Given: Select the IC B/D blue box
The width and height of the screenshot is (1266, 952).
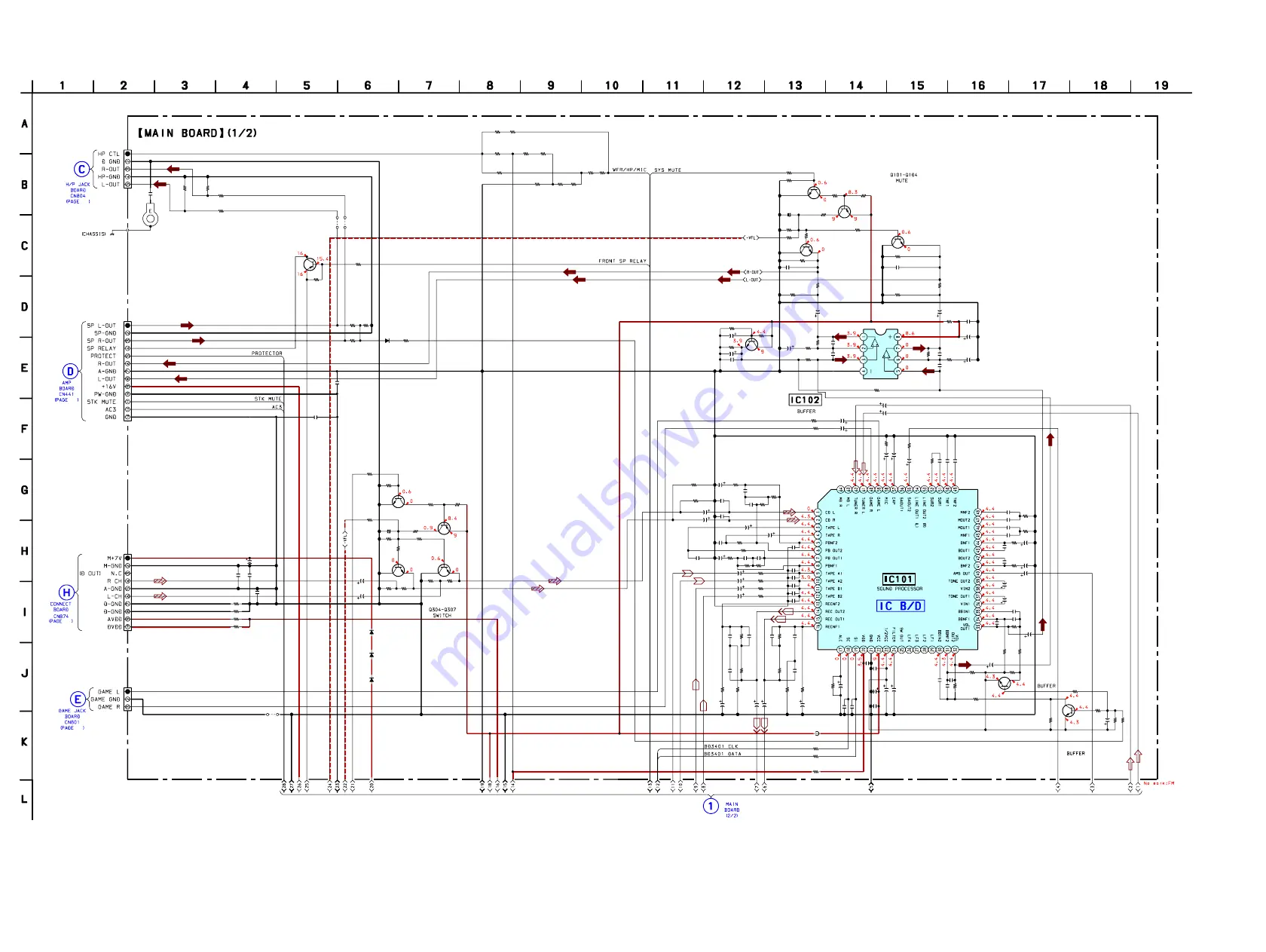Looking at the screenshot, I should [x=900, y=606].
